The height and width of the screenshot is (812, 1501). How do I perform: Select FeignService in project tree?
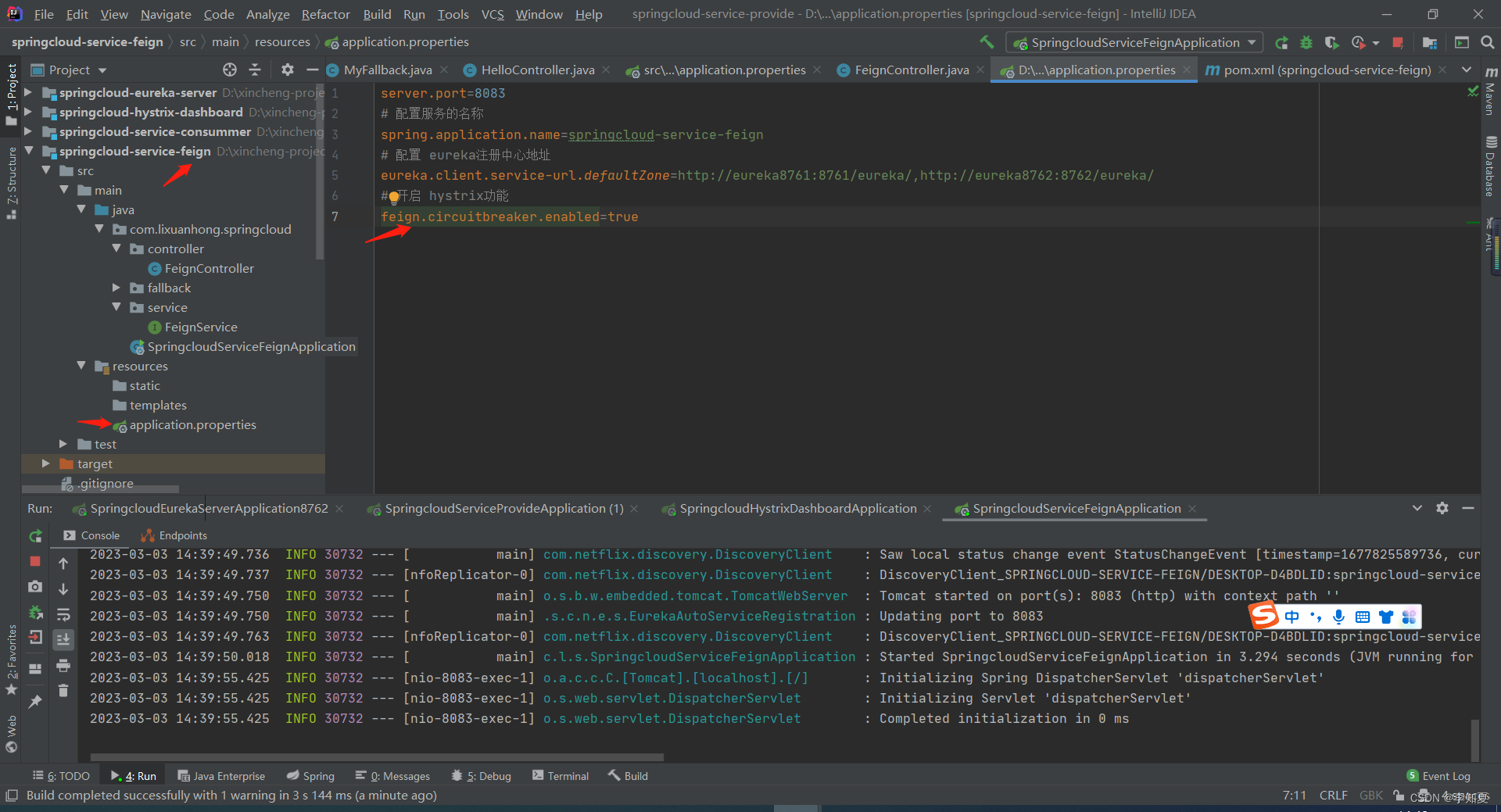(201, 327)
